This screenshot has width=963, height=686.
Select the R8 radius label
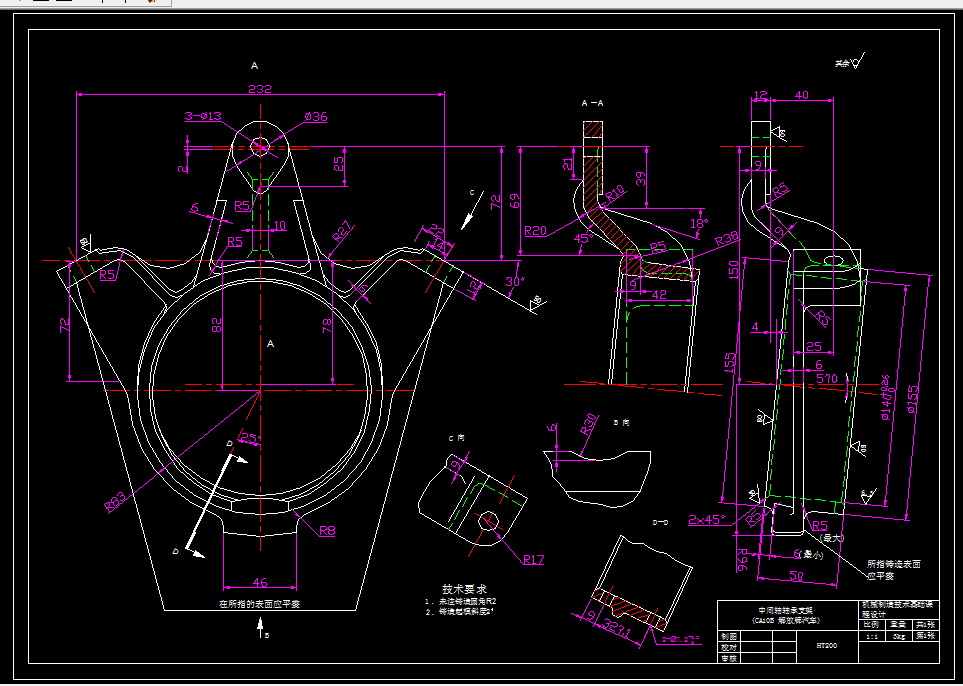coord(327,530)
